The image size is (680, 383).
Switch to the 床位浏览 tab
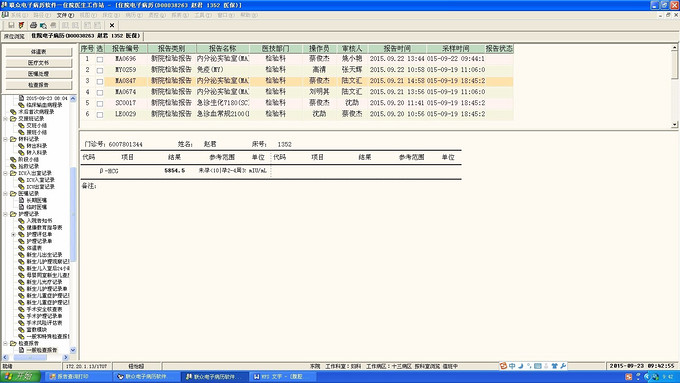point(14,36)
